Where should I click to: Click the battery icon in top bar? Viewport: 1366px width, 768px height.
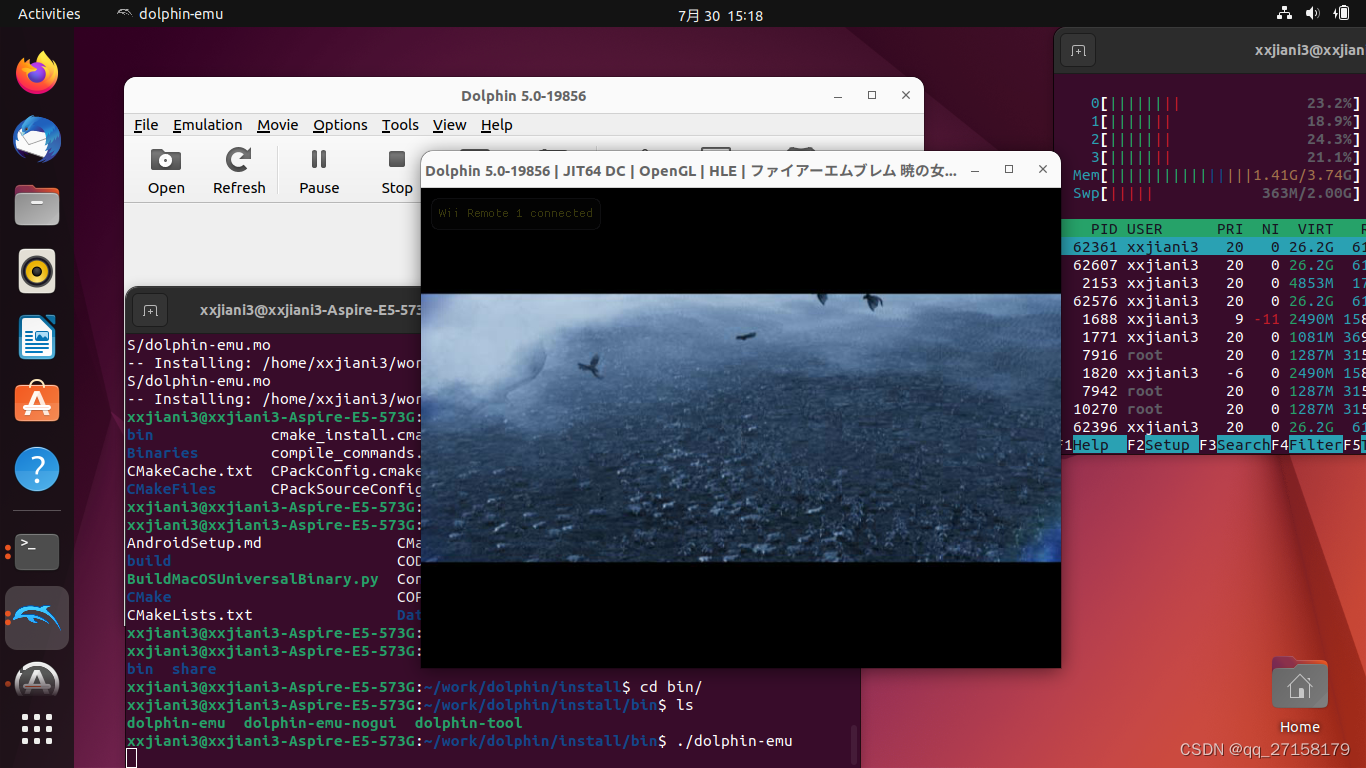coord(1341,14)
